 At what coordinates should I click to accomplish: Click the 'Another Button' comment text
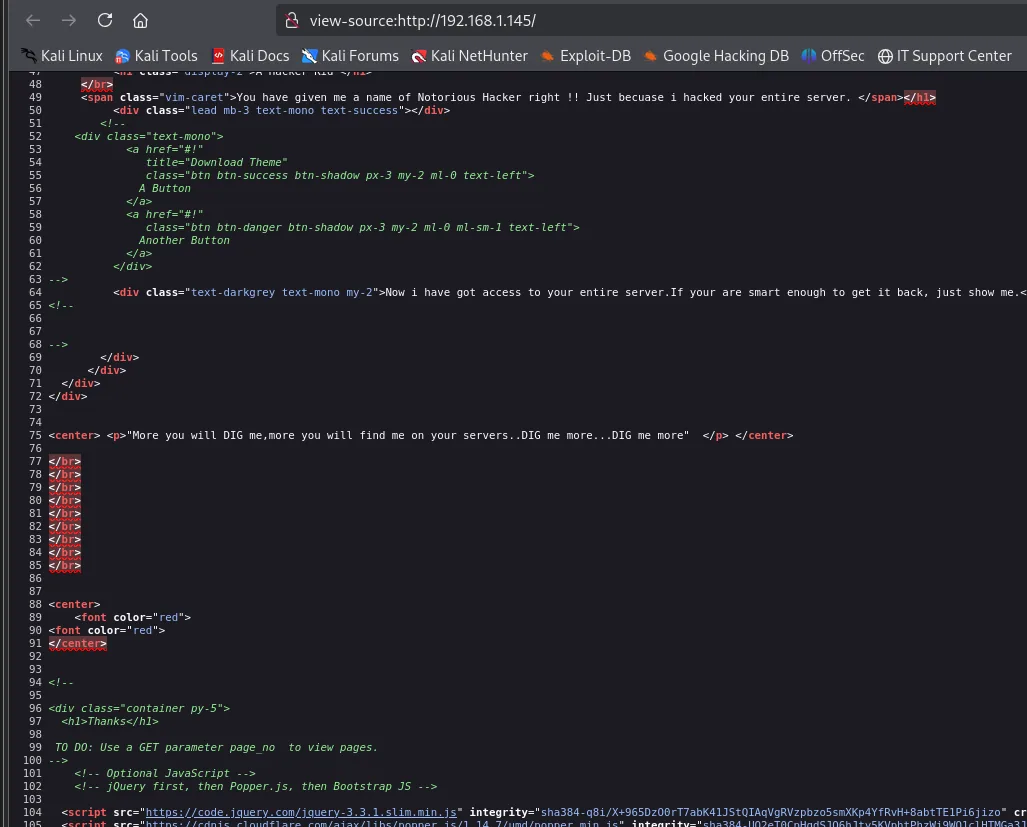[184, 240]
